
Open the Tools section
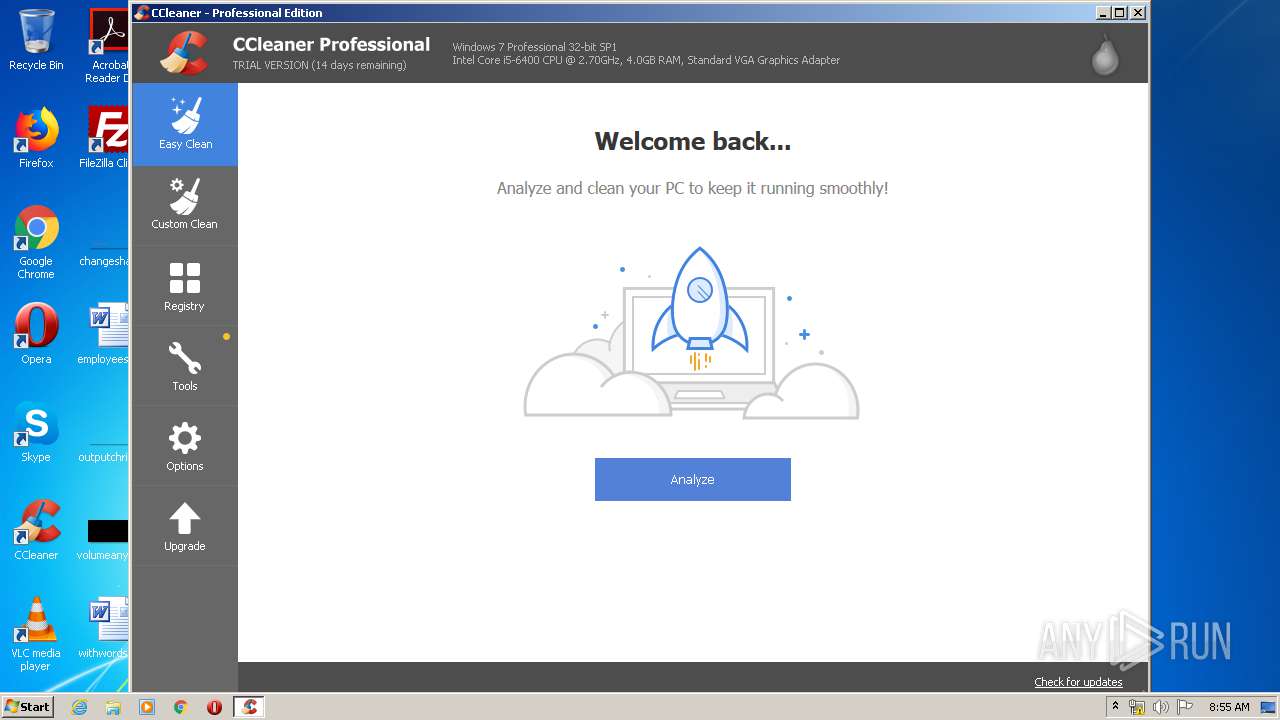click(185, 366)
